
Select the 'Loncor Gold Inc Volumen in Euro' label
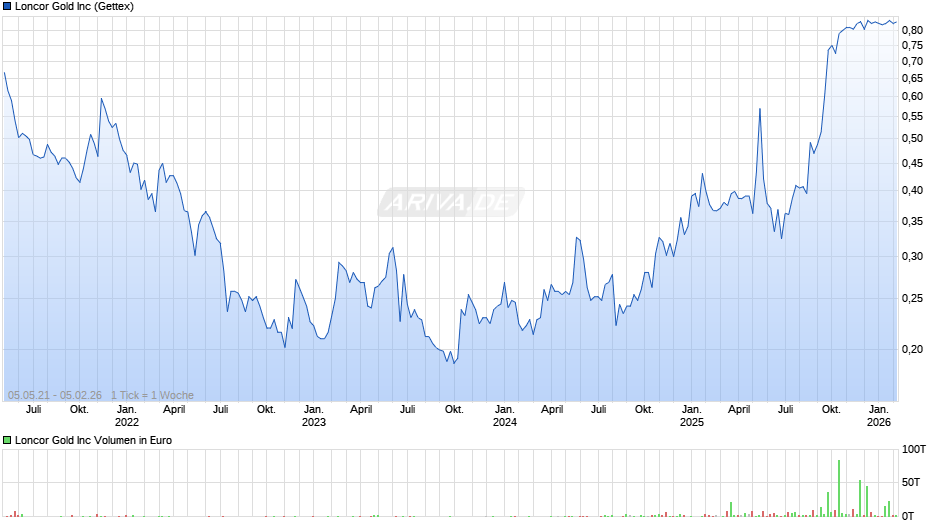(94, 440)
